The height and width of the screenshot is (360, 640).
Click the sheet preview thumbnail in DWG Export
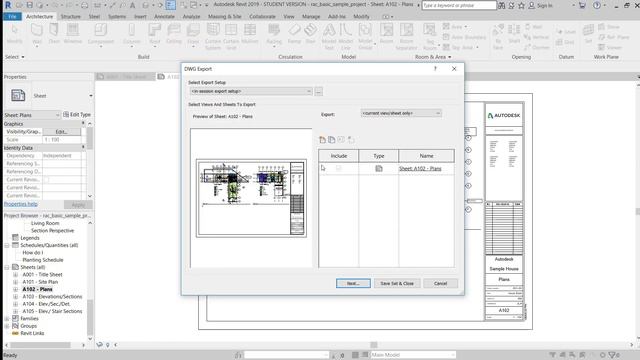pos(251,198)
